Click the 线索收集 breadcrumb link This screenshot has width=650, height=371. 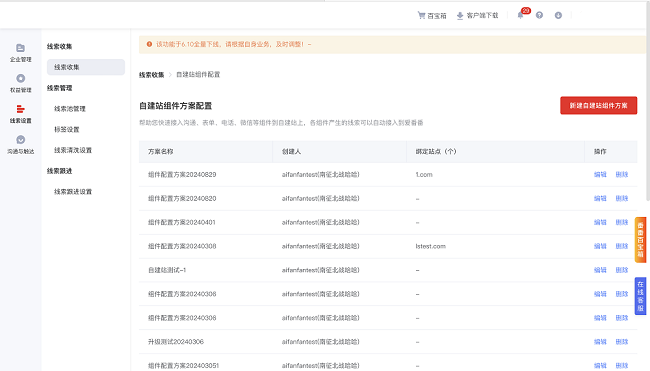tap(151, 75)
